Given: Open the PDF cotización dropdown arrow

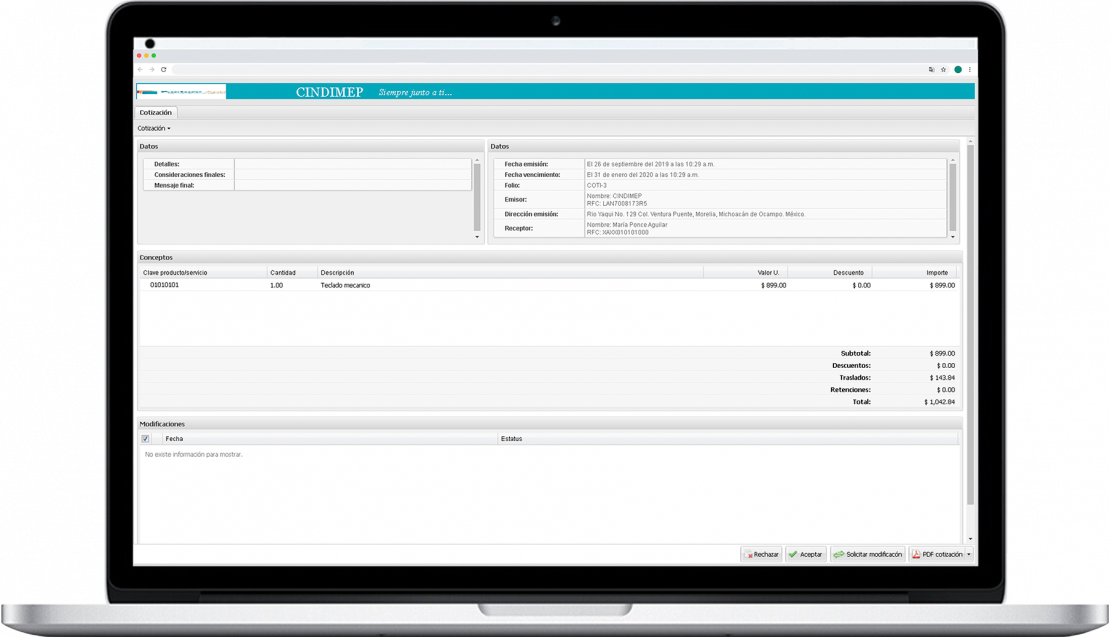Looking at the screenshot, I should (x=968, y=554).
